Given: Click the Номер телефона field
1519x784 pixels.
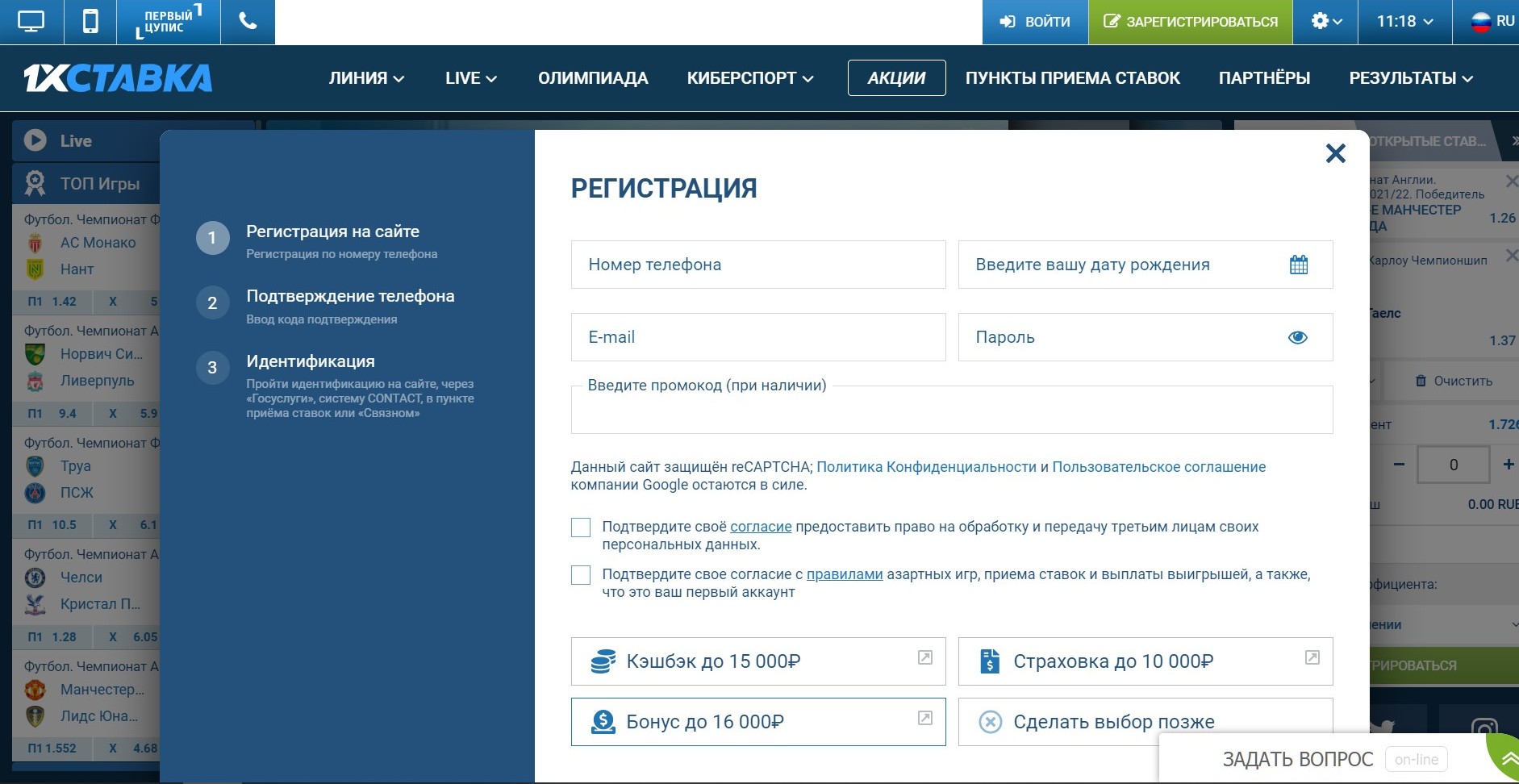Looking at the screenshot, I should [758, 265].
